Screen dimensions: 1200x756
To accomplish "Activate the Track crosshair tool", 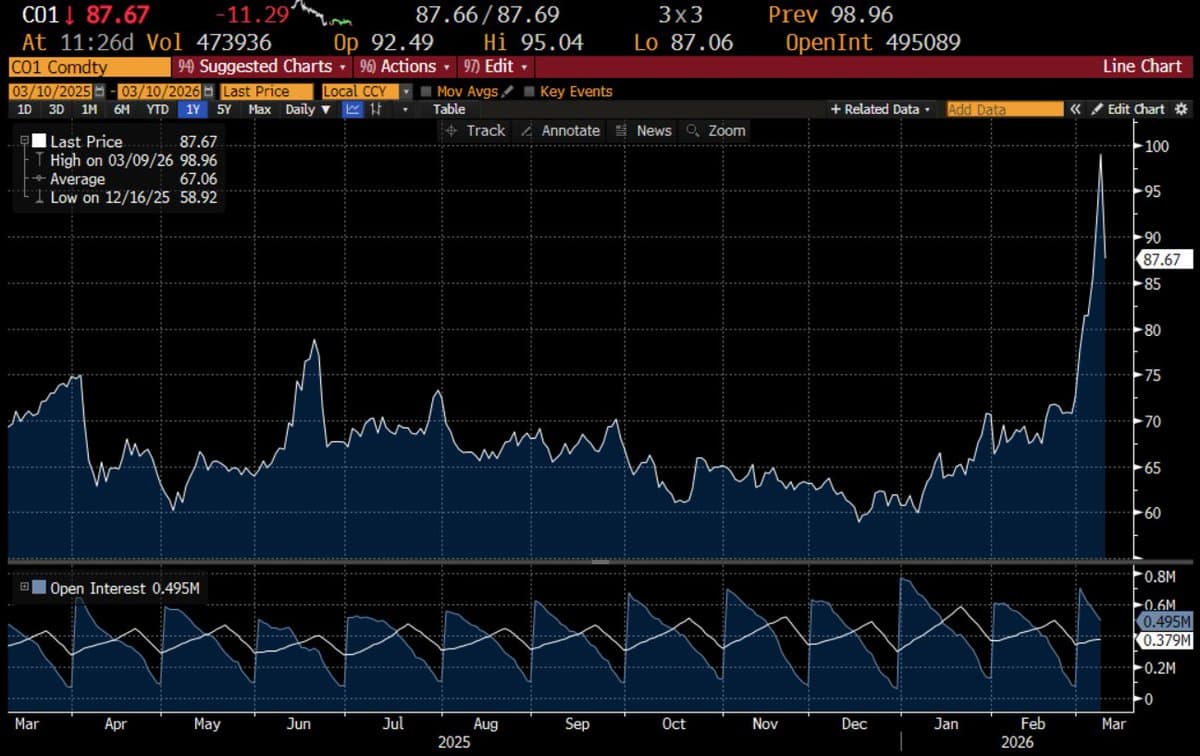I will click(476, 130).
